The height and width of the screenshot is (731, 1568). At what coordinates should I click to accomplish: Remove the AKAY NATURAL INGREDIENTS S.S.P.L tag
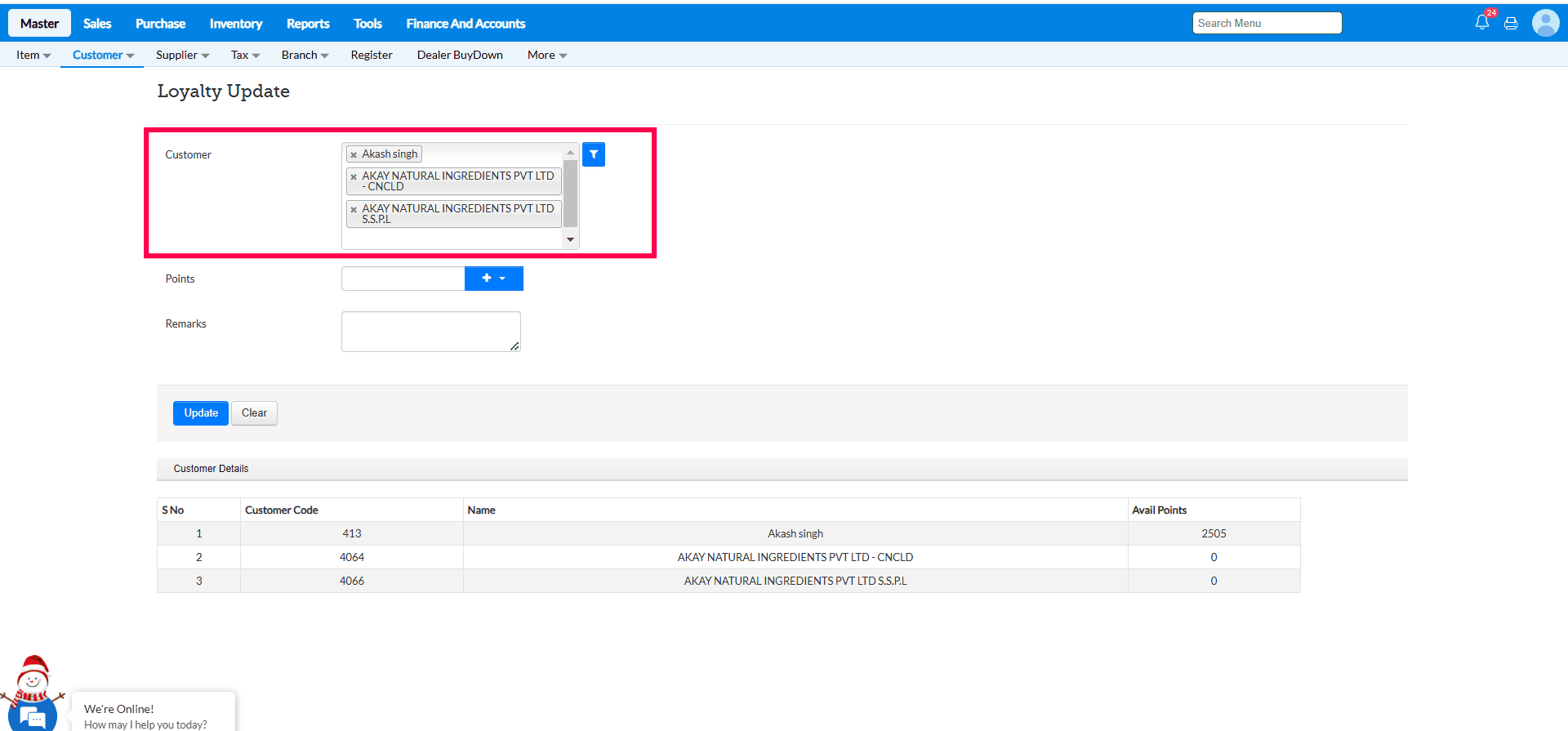[354, 209]
